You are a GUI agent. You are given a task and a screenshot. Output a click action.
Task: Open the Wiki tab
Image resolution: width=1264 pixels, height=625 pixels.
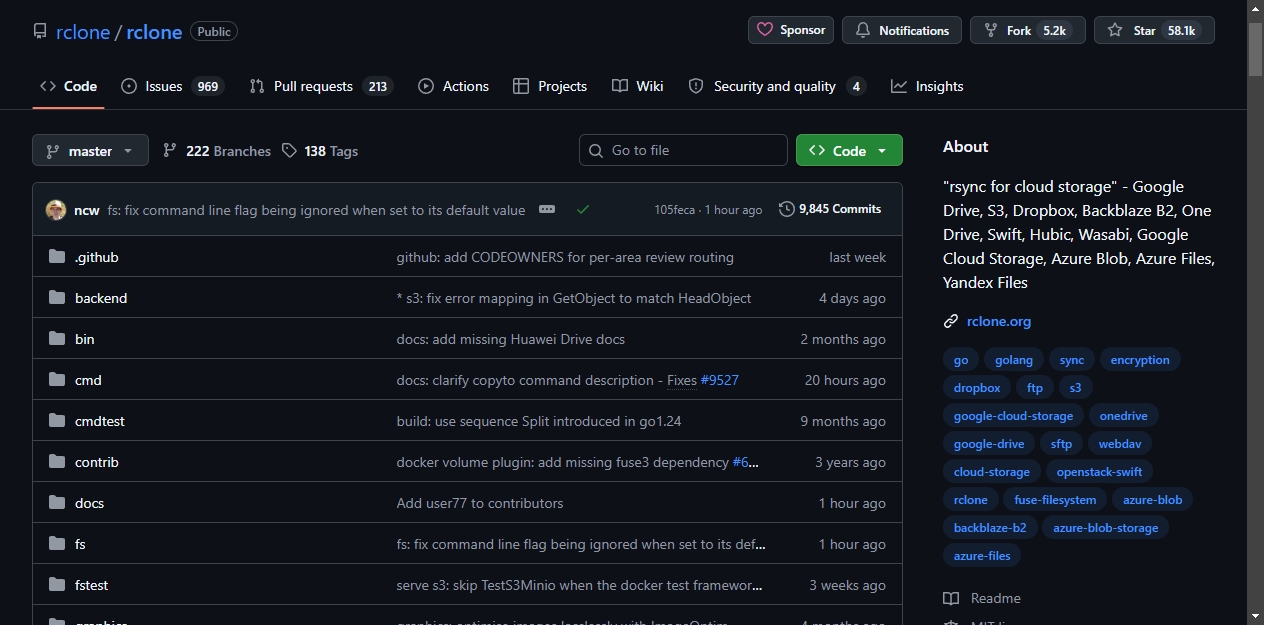pos(638,86)
